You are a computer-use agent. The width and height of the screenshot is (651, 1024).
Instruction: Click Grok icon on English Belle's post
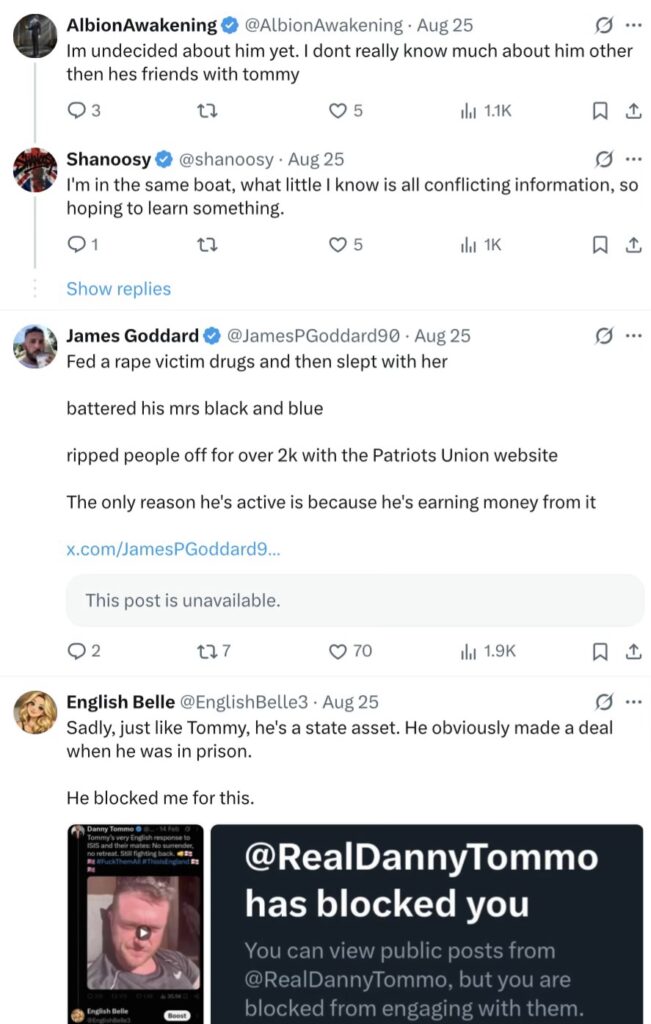tap(604, 702)
